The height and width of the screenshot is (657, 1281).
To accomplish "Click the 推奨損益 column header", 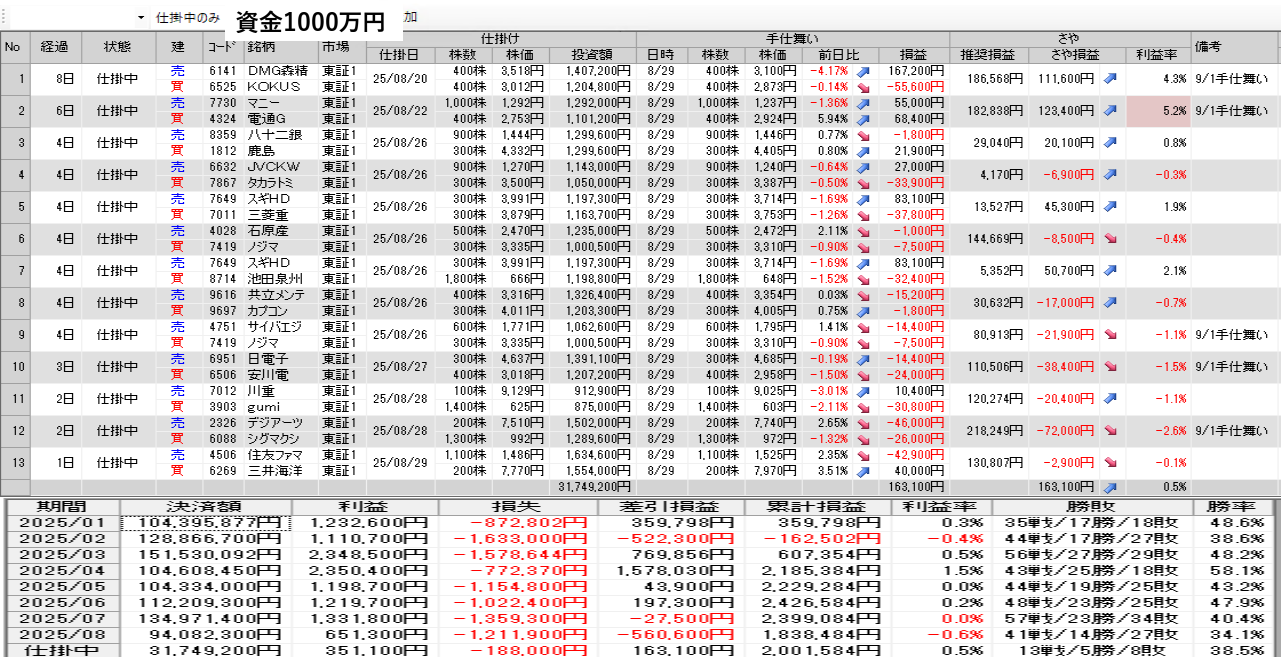I will [987, 54].
